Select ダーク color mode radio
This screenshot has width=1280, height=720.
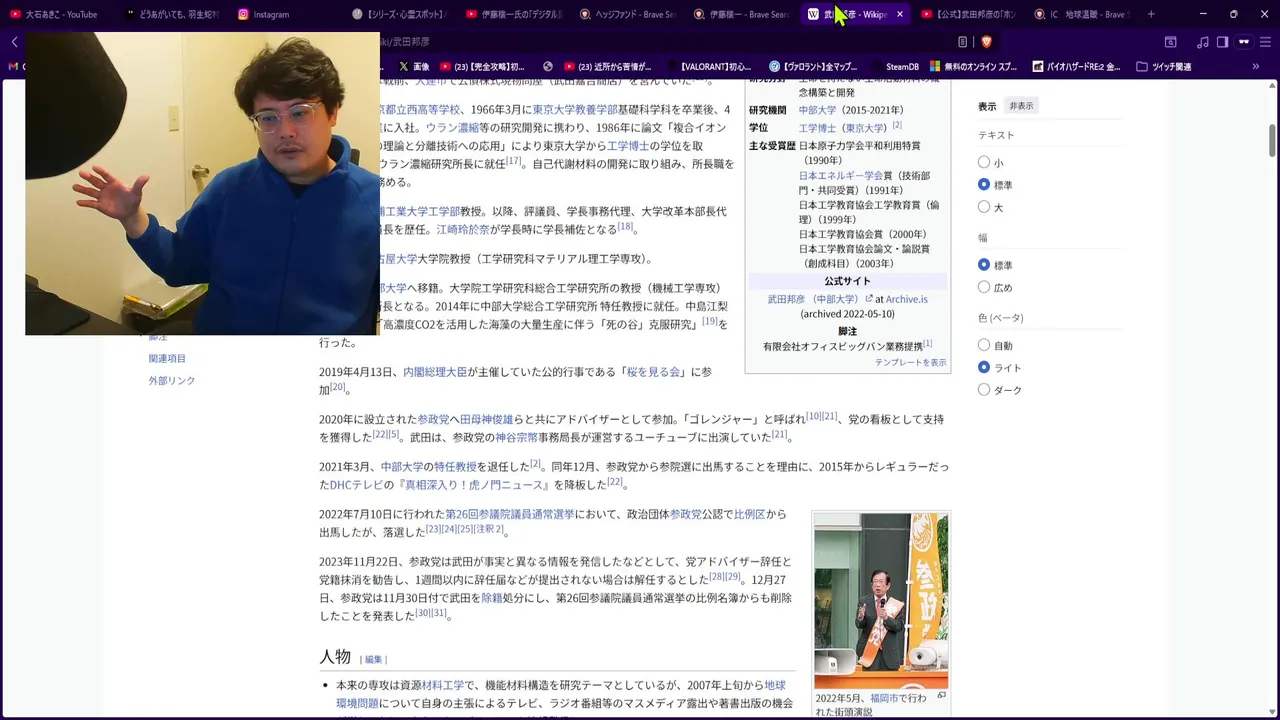coord(984,390)
